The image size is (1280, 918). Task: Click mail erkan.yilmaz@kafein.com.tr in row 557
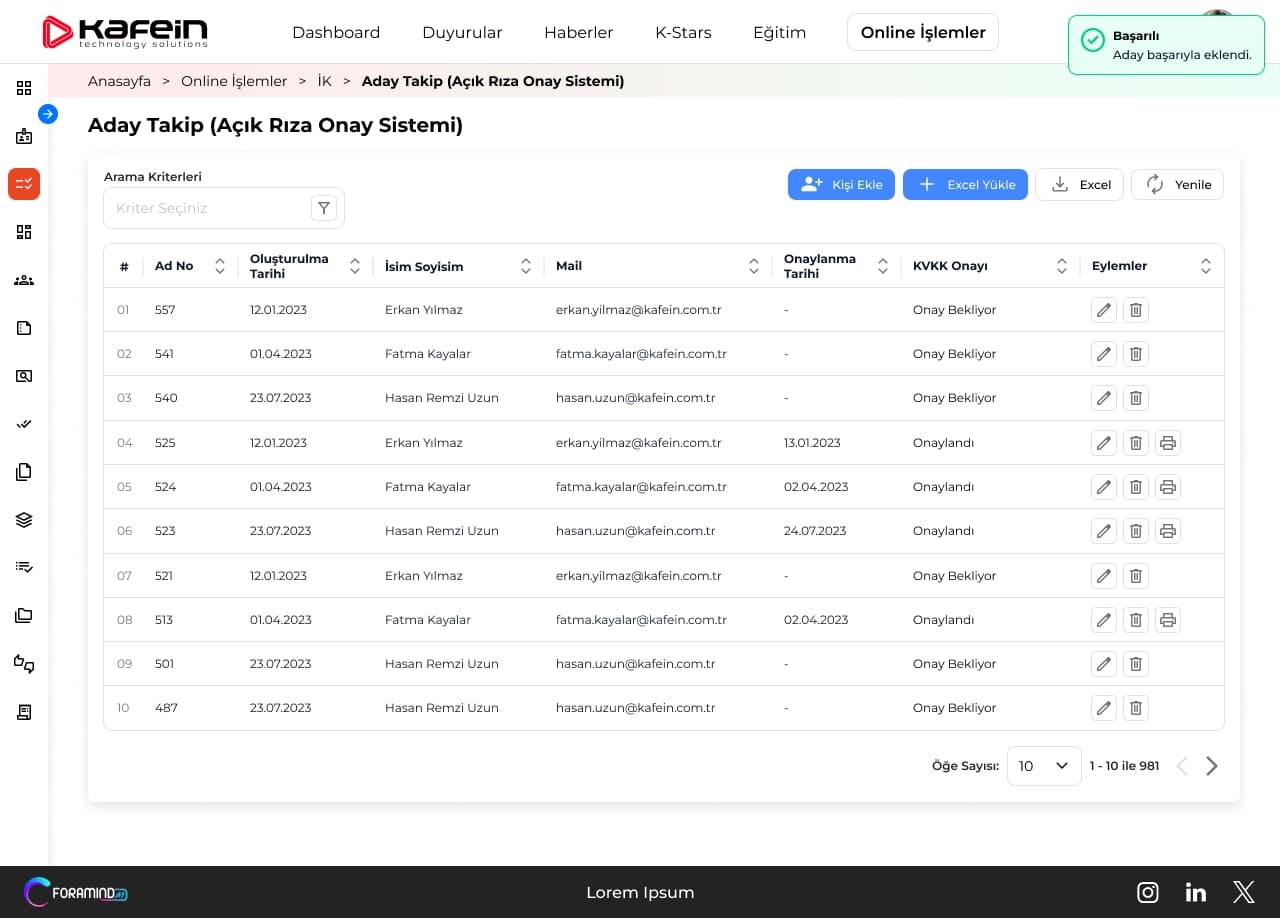[x=639, y=310]
